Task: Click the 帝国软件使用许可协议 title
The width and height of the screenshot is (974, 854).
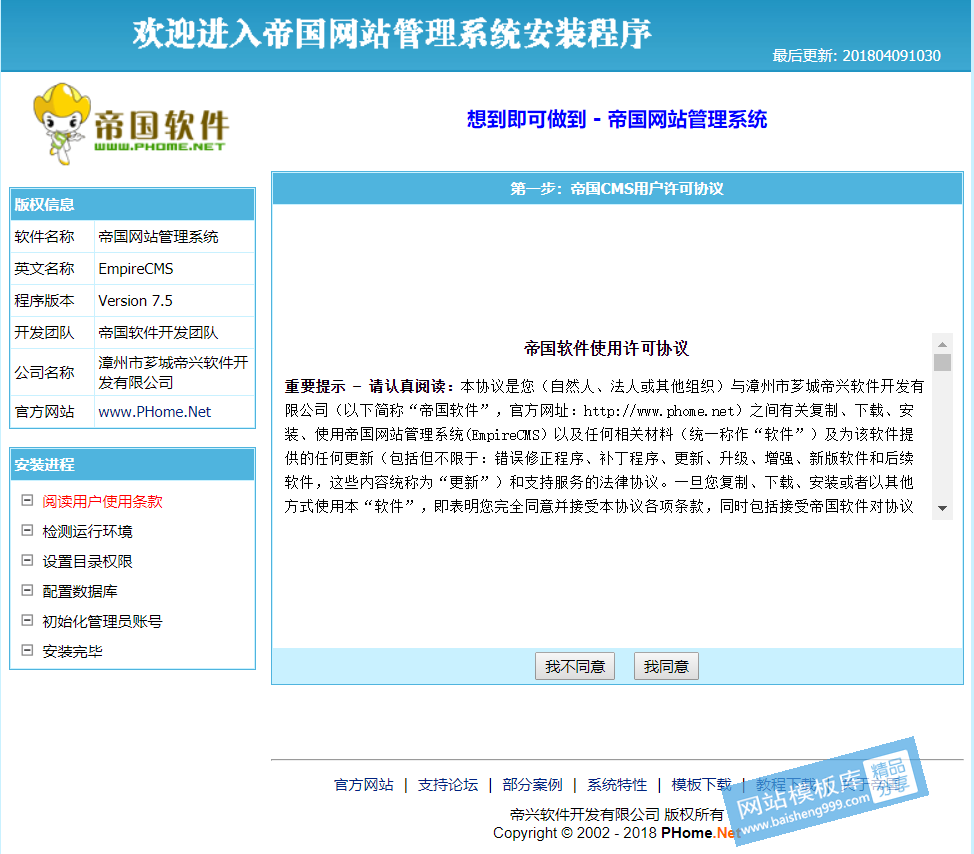Action: (606, 348)
